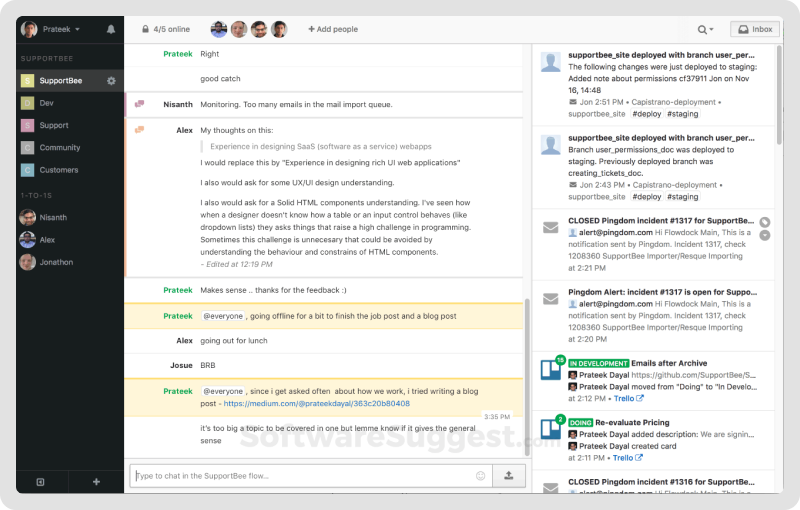Click #deploy tag on Jon 2:51 PM item
Image resolution: width=800 pixels, height=510 pixels.
646,114
